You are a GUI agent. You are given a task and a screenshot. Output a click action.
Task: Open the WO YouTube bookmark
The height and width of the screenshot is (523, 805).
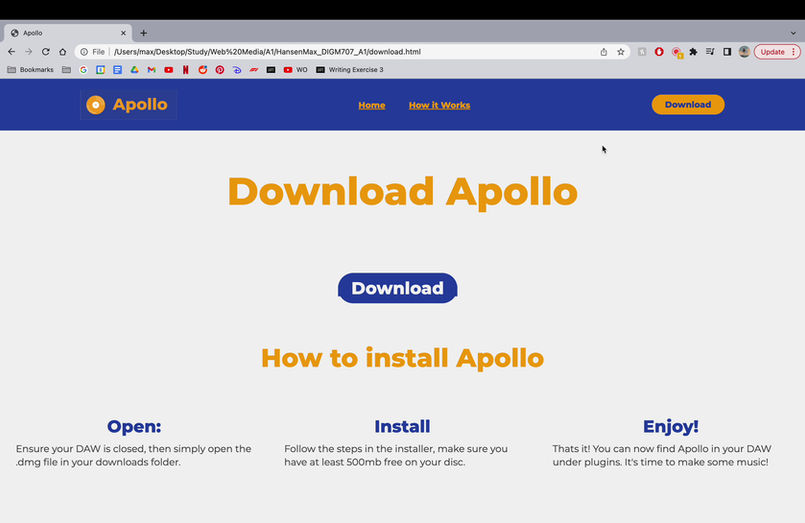(x=295, y=70)
